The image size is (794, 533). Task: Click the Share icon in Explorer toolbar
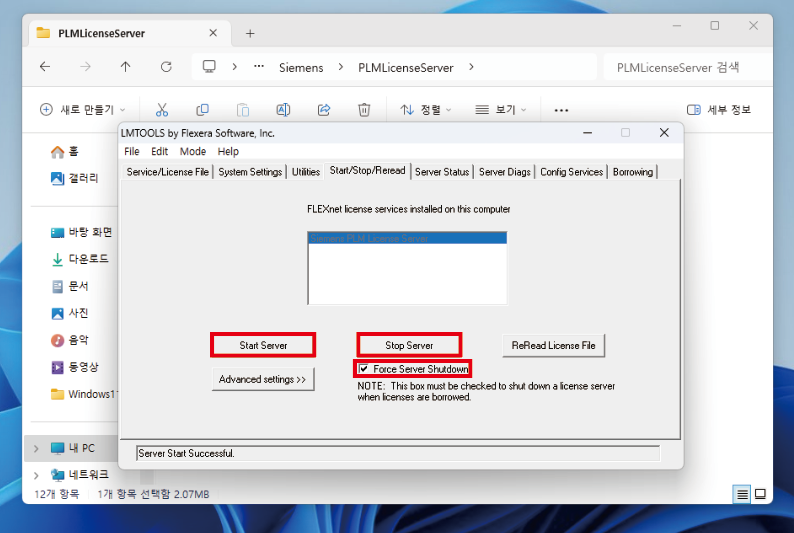tap(324, 110)
